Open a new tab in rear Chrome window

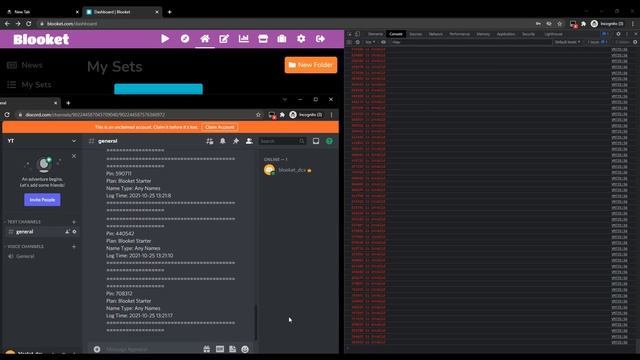pyautogui.click(x=169, y=12)
